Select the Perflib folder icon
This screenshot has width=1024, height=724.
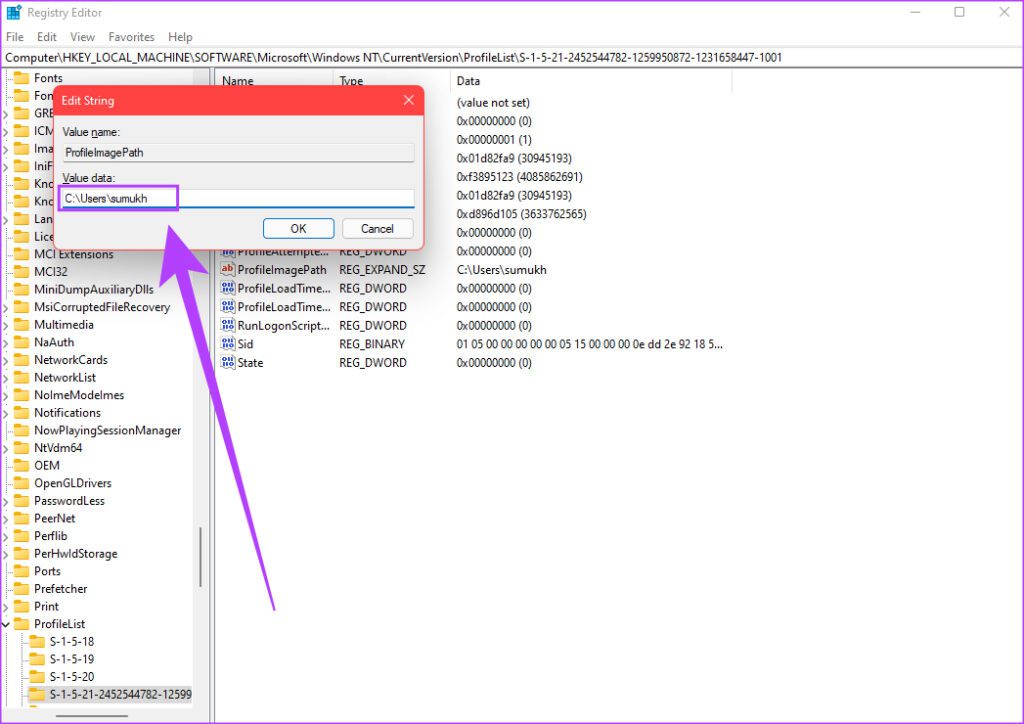pyautogui.click(x=22, y=536)
